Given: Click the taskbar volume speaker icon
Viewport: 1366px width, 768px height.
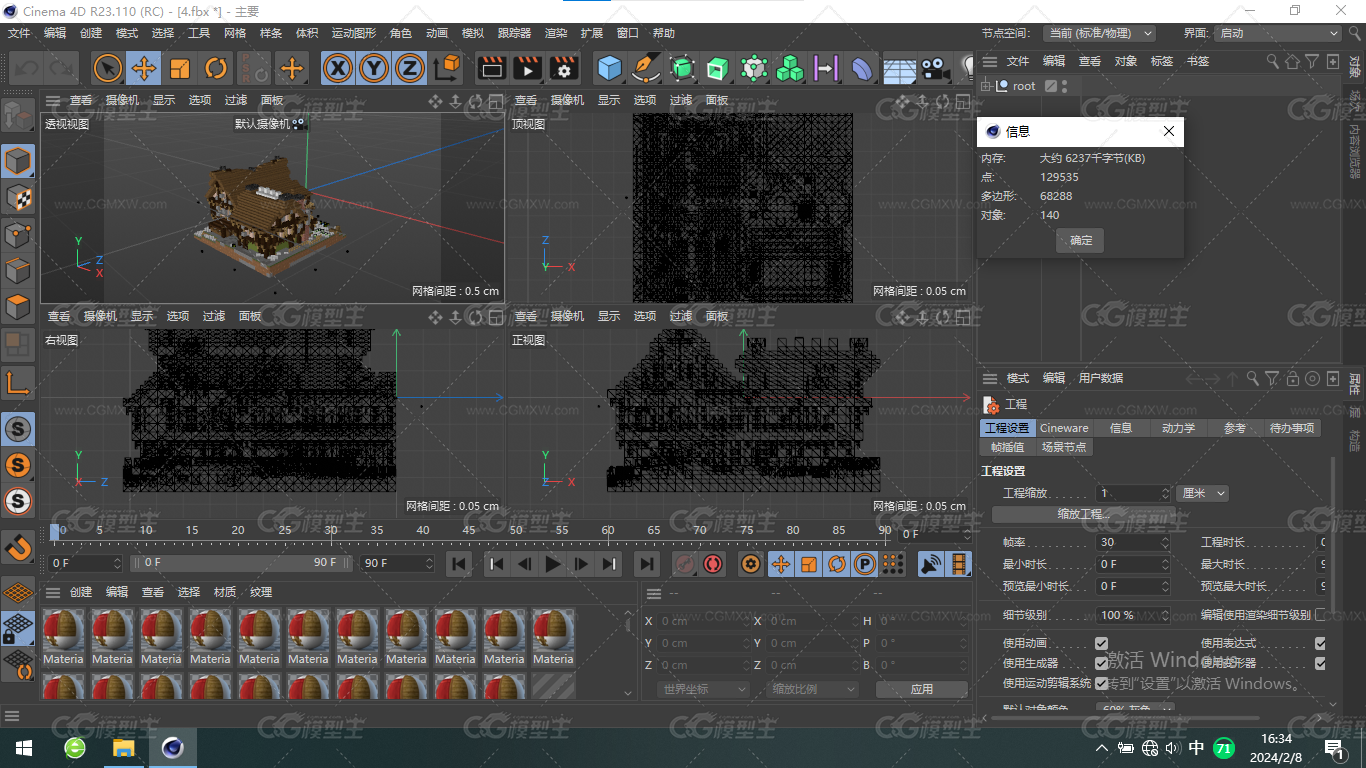Looking at the screenshot, I should click(1172, 748).
